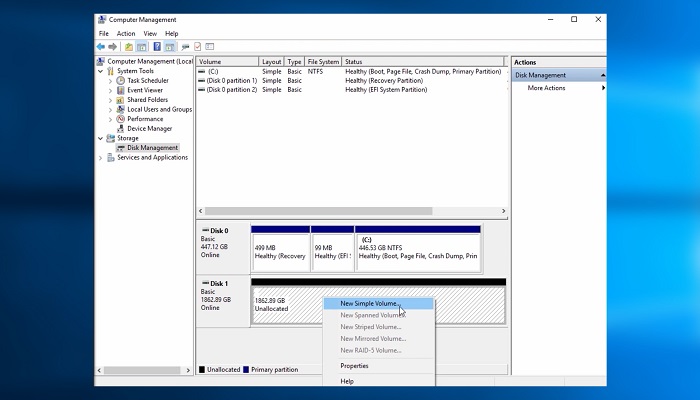Collapse the Storage node
Image resolution: width=700 pixels, height=400 pixels.
pyautogui.click(x=100, y=138)
